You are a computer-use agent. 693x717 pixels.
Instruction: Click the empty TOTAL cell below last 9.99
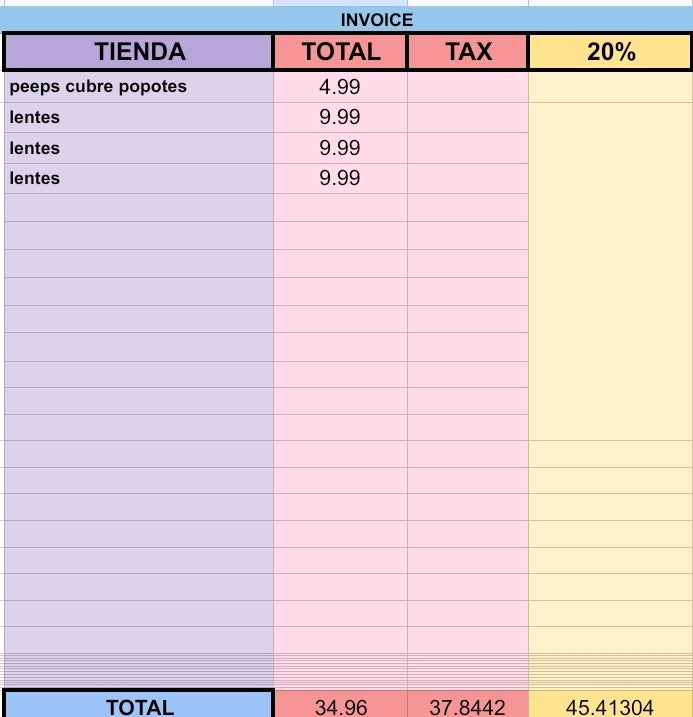(340, 208)
